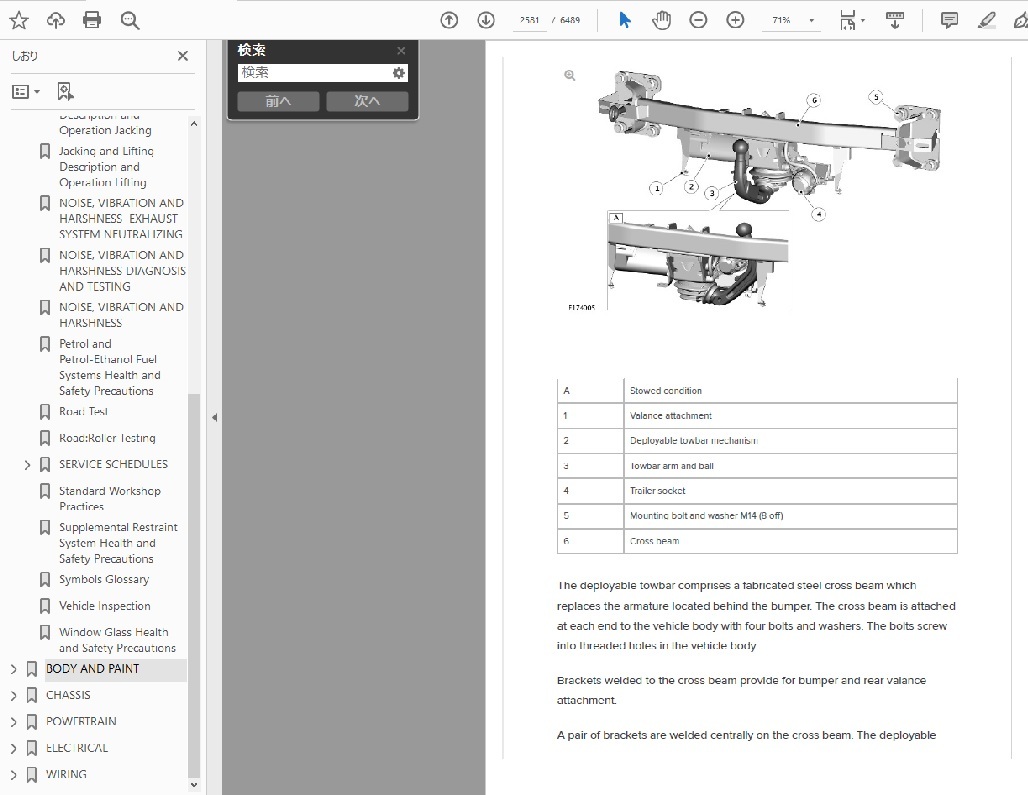Zoom in with the plus icon
This screenshot has height=795, width=1028.
point(736,20)
